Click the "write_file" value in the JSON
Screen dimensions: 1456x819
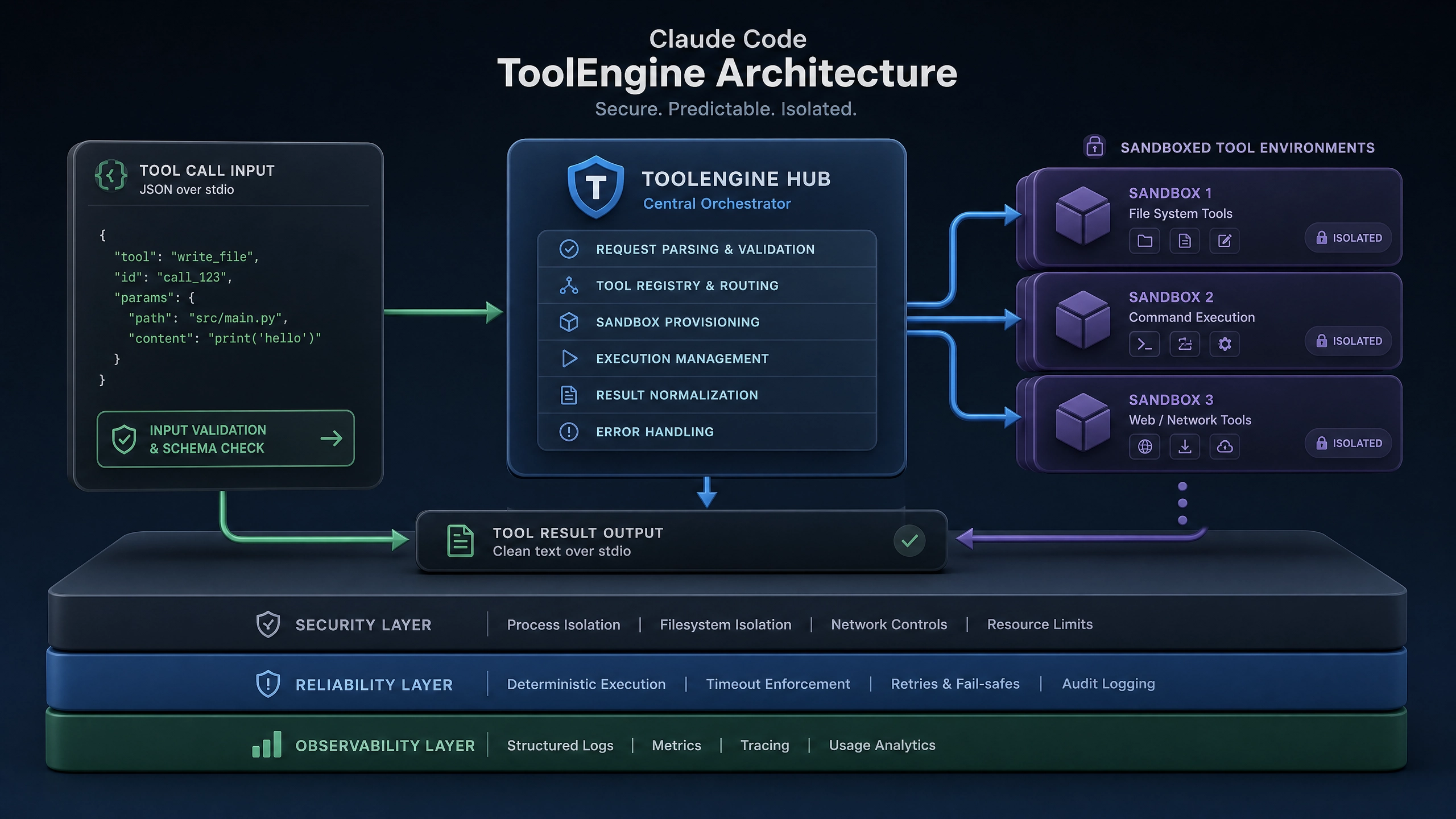click(212, 257)
